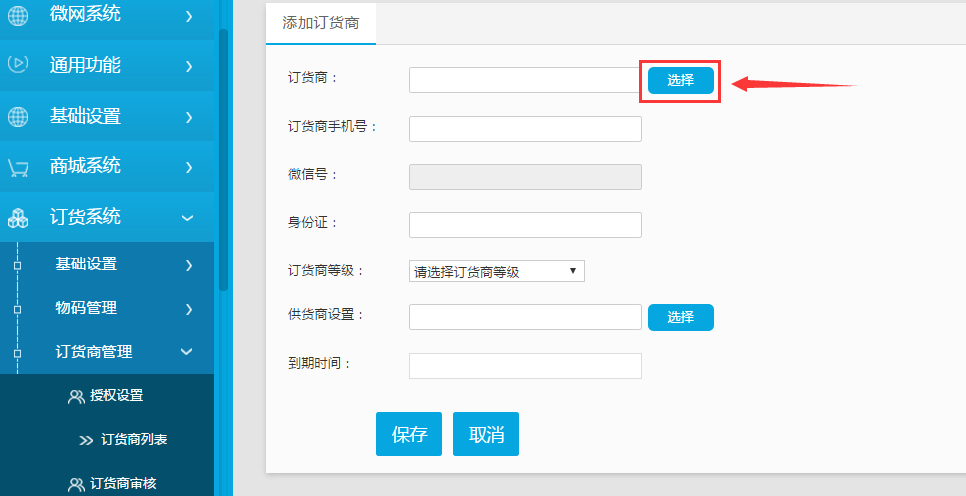
Task: Open the 订货商列表 menu item
Action: coord(134,440)
